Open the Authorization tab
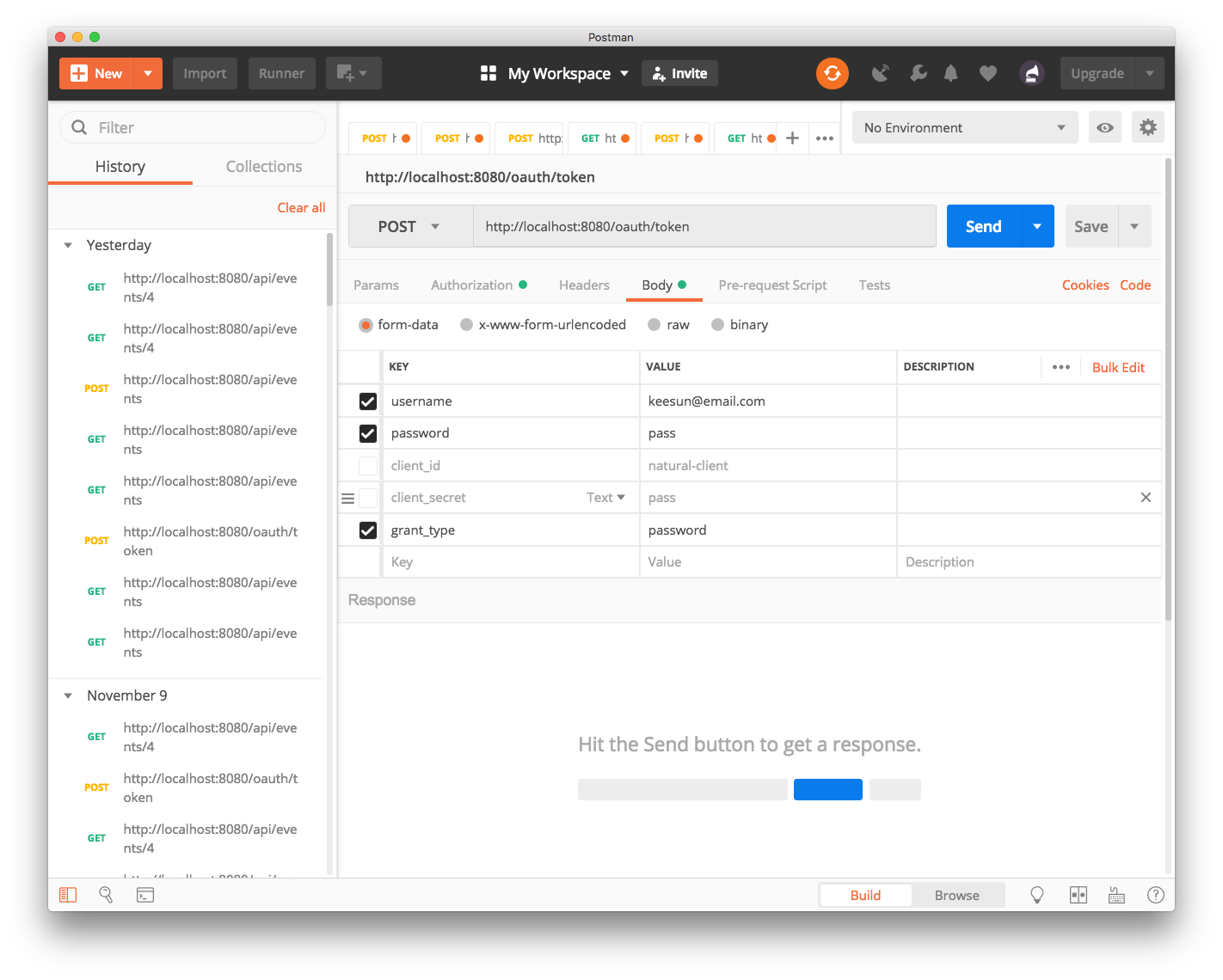 pos(479,285)
